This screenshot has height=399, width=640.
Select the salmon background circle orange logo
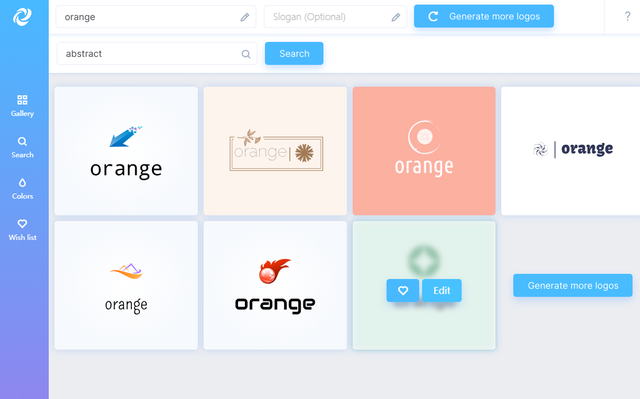(424, 151)
